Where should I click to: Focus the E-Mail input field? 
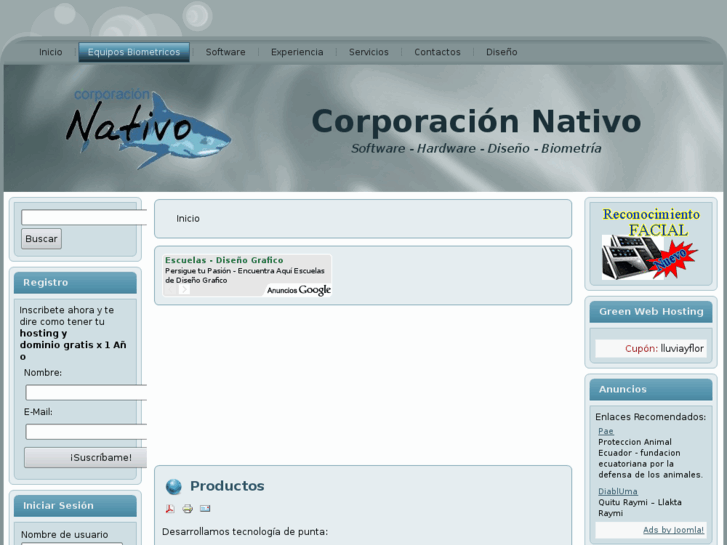pyautogui.click(x=86, y=432)
